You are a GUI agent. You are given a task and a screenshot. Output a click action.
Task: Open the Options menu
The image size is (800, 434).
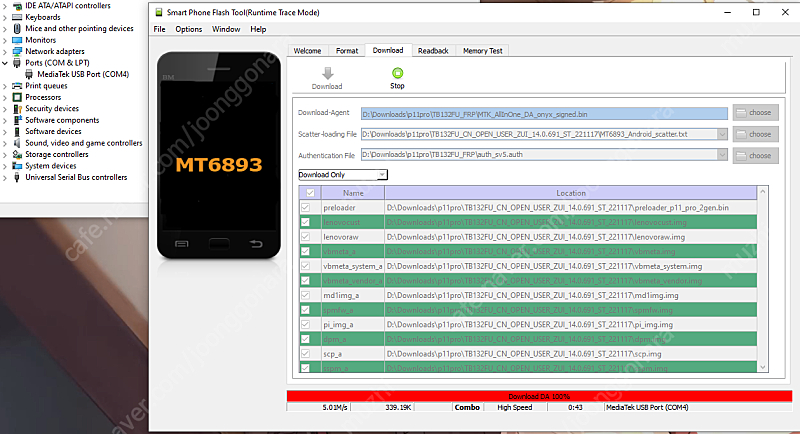188,29
